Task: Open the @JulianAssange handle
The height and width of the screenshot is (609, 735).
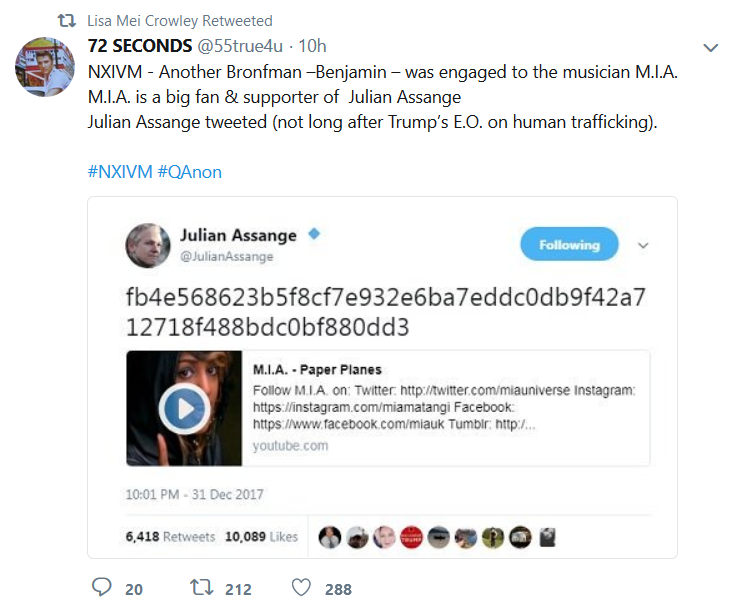Action: pyautogui.click(x=226, y=256)
